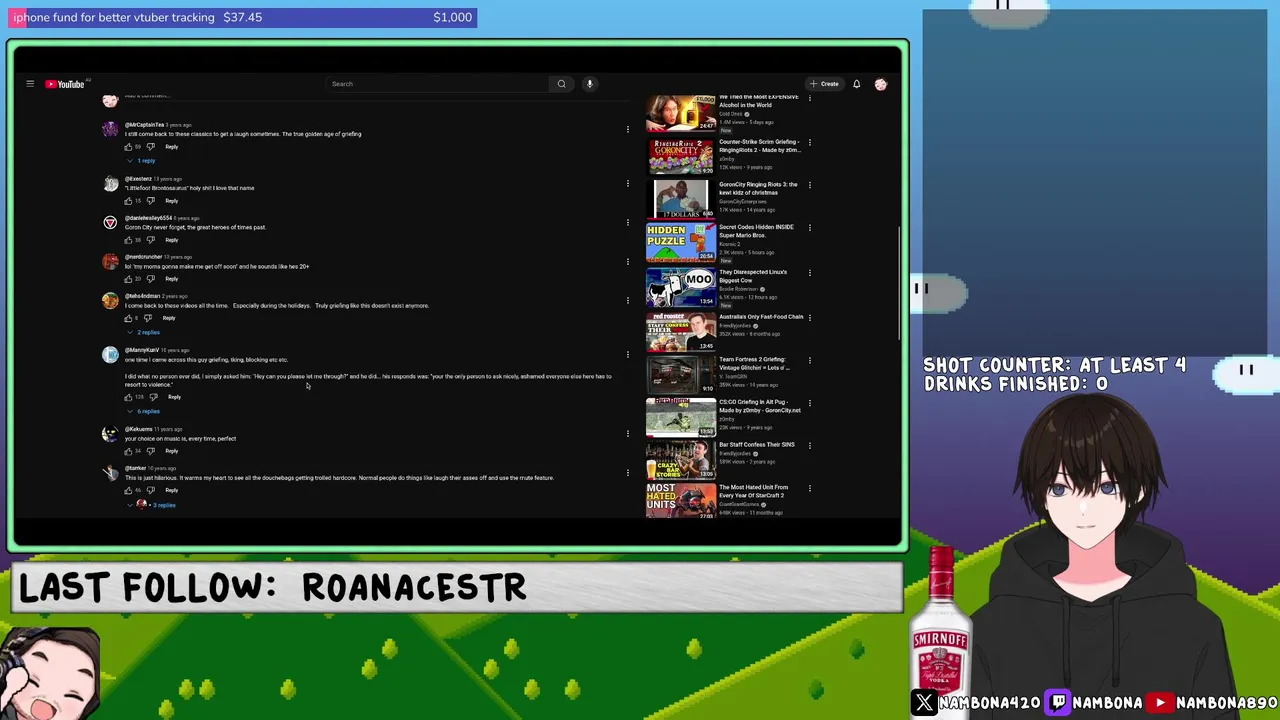The height and width of the screenshot is (720, 1280).
Task: Open @MannyKunV's profile avatar
Action: 110,354
